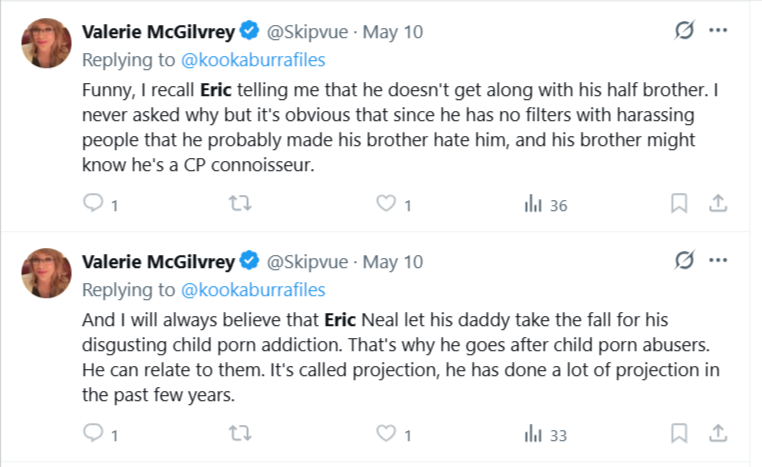
Task: Like the first tweet
Action: coord(386,205)
